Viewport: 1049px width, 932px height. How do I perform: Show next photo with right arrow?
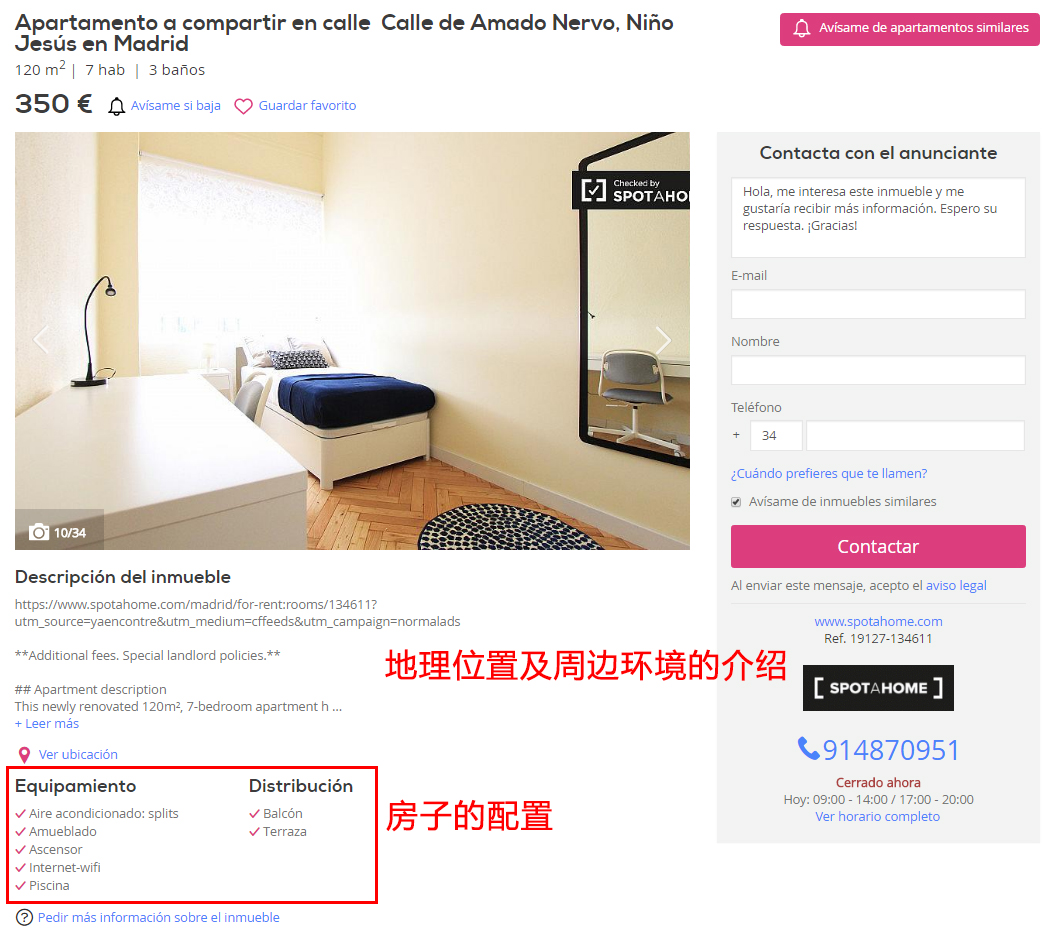[x=662, y=341]
